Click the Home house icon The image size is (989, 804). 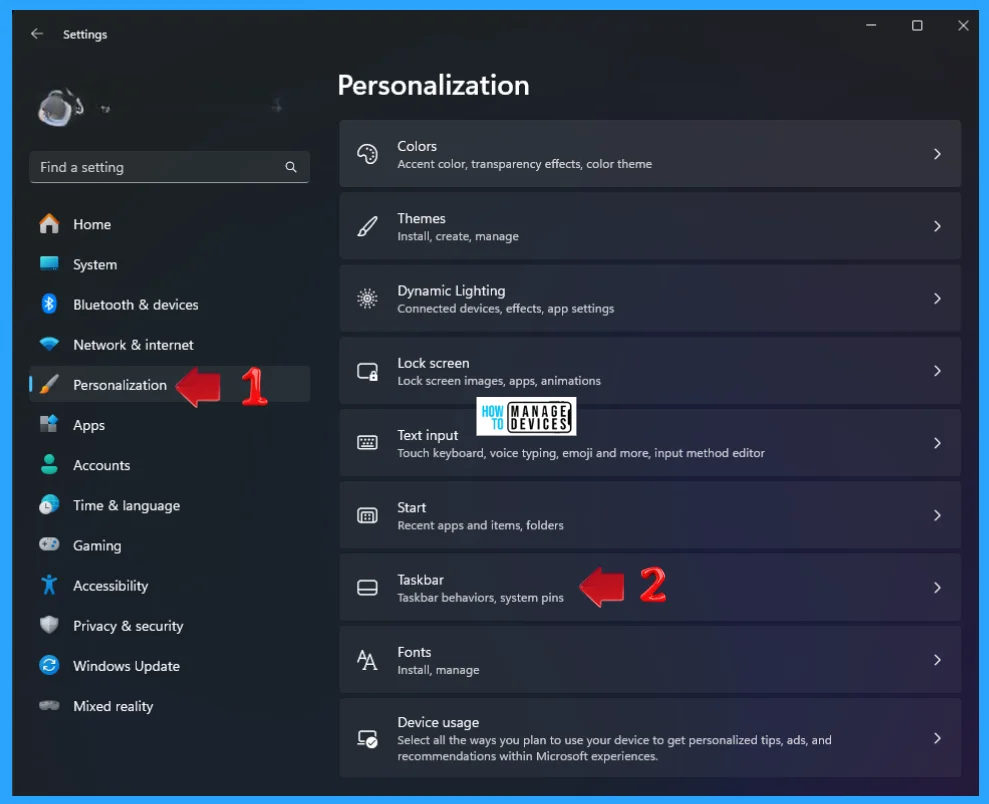(49, 224)
